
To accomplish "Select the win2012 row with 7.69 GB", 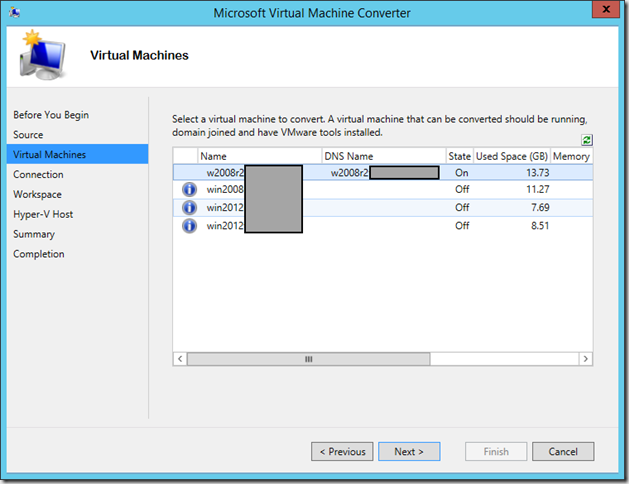I will 383,207.
